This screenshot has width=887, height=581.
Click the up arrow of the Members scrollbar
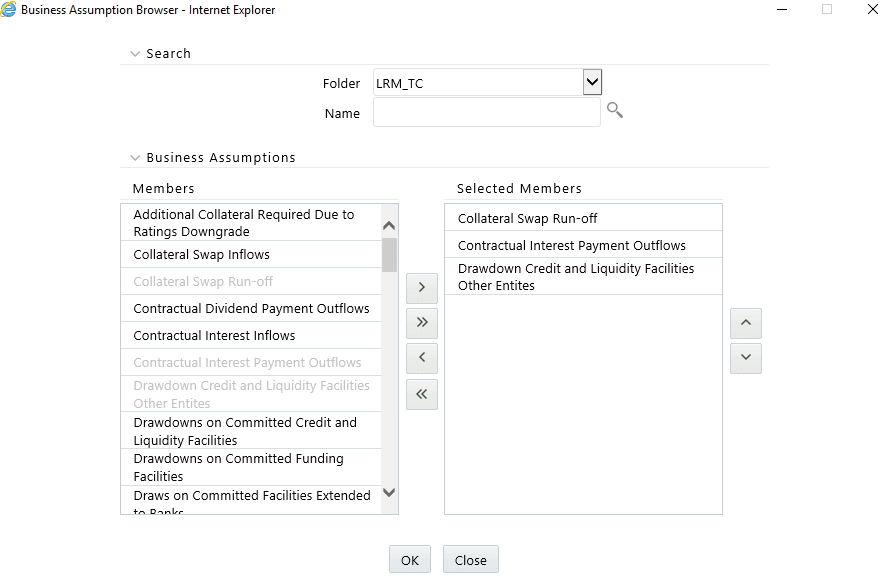point(389,222)
